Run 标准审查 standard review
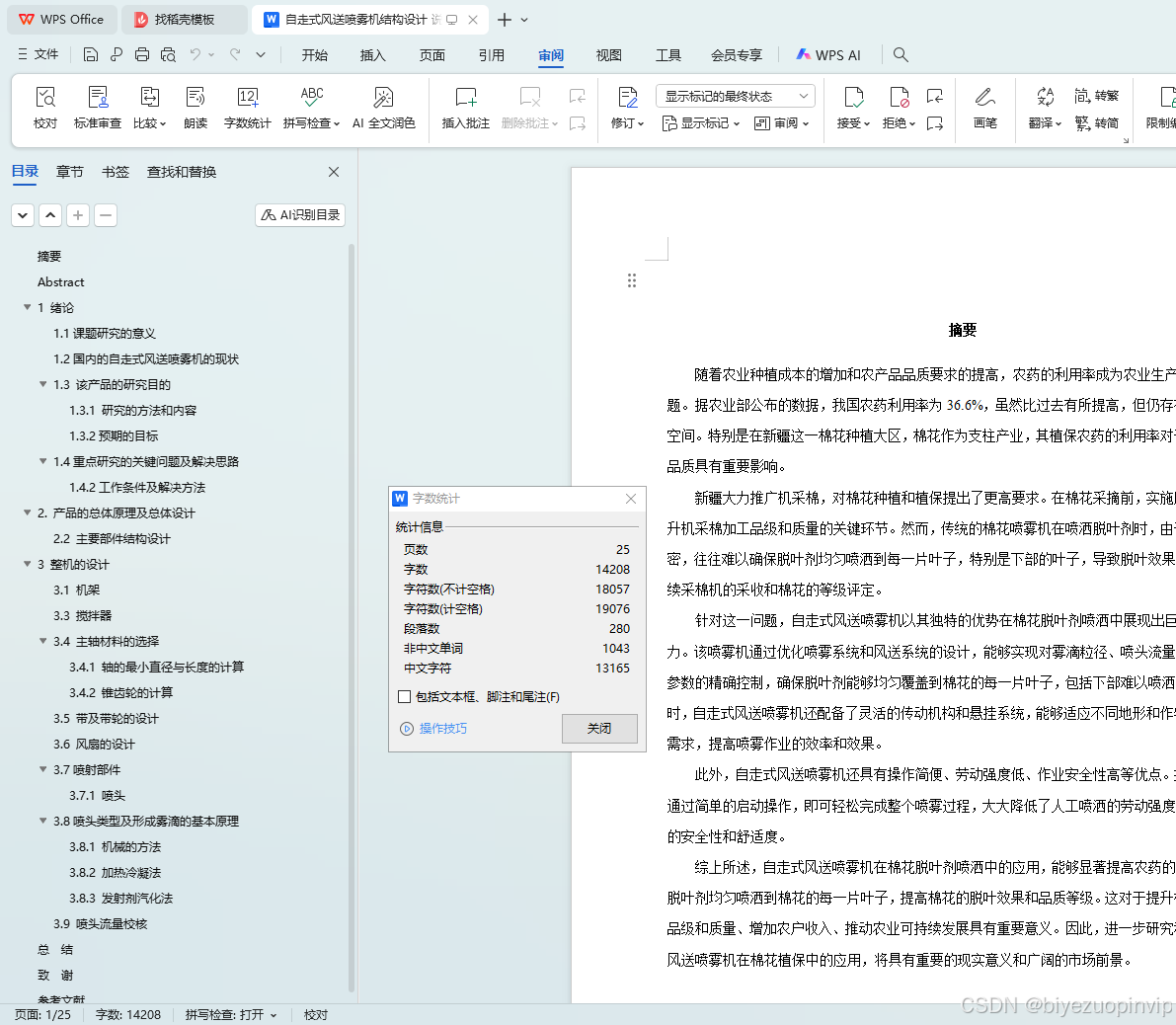The height and width of the screenshot is (1025, 1176). (x=98, y=108)
